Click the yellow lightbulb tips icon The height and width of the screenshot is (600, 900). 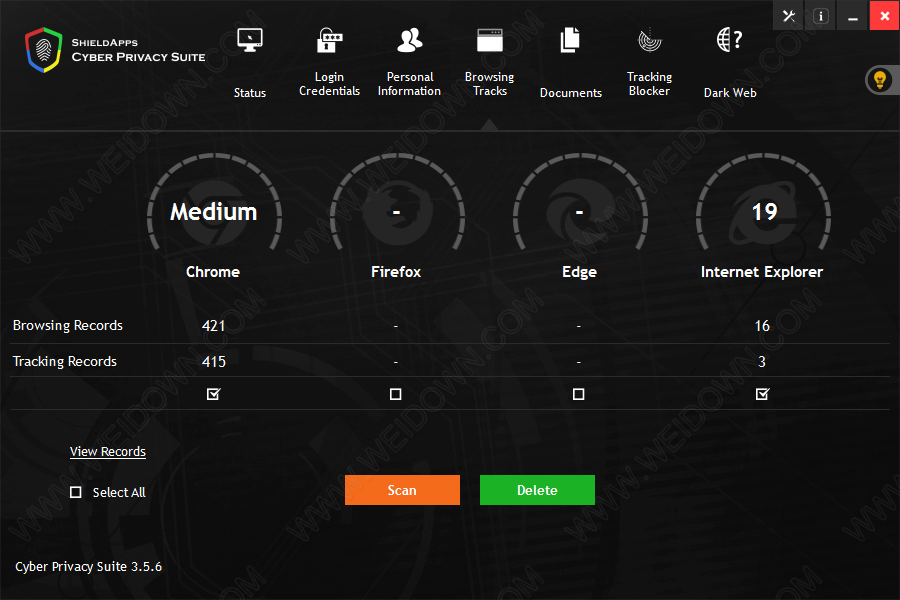[880, 80]
